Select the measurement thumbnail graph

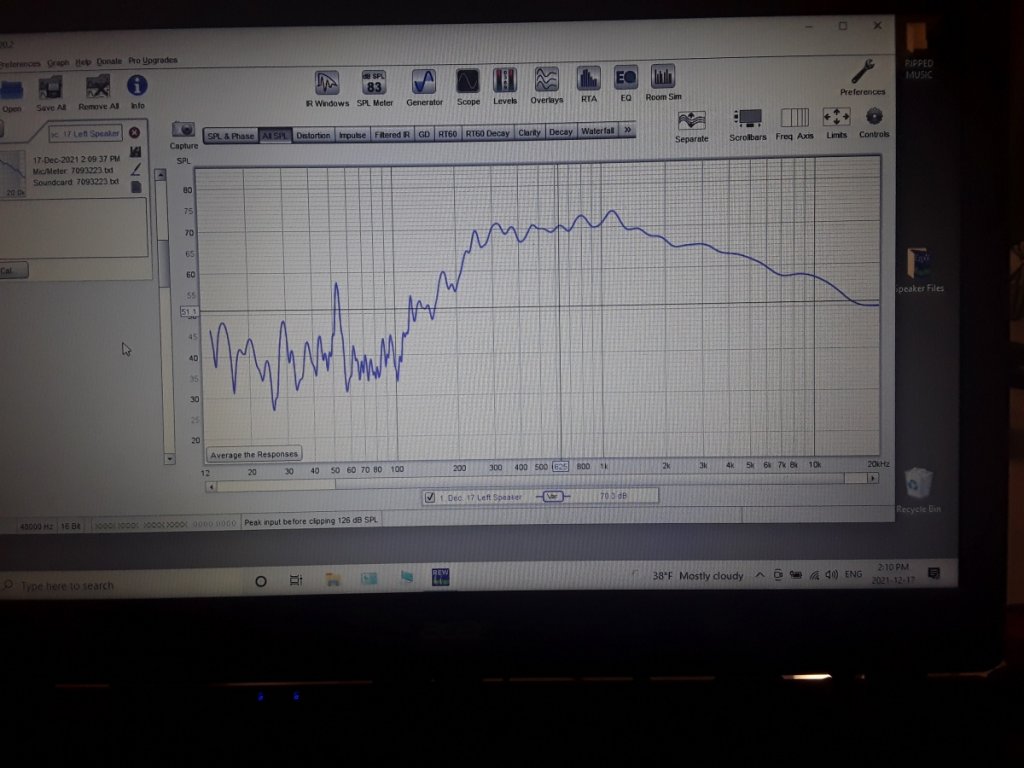[x=12, y=173]
